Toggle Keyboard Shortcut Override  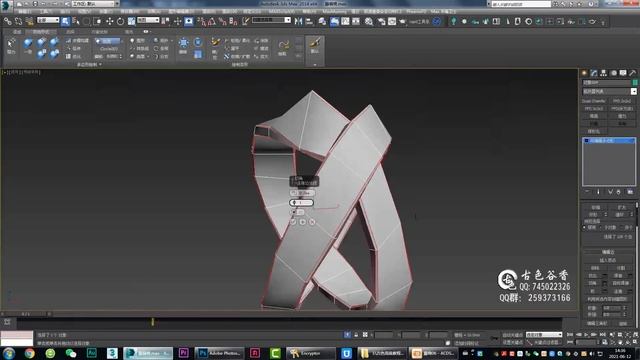(x=189, y=21)
